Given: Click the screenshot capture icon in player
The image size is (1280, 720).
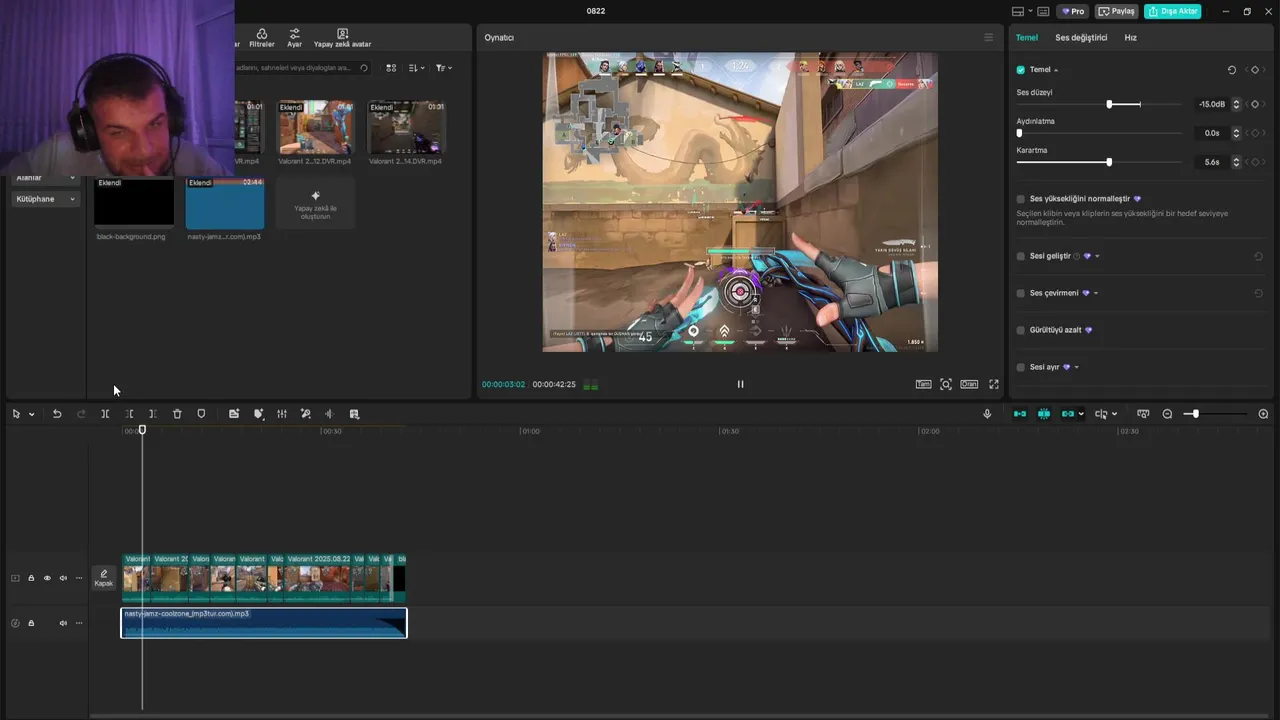Looking at the screenshot, I should point(946,384).
